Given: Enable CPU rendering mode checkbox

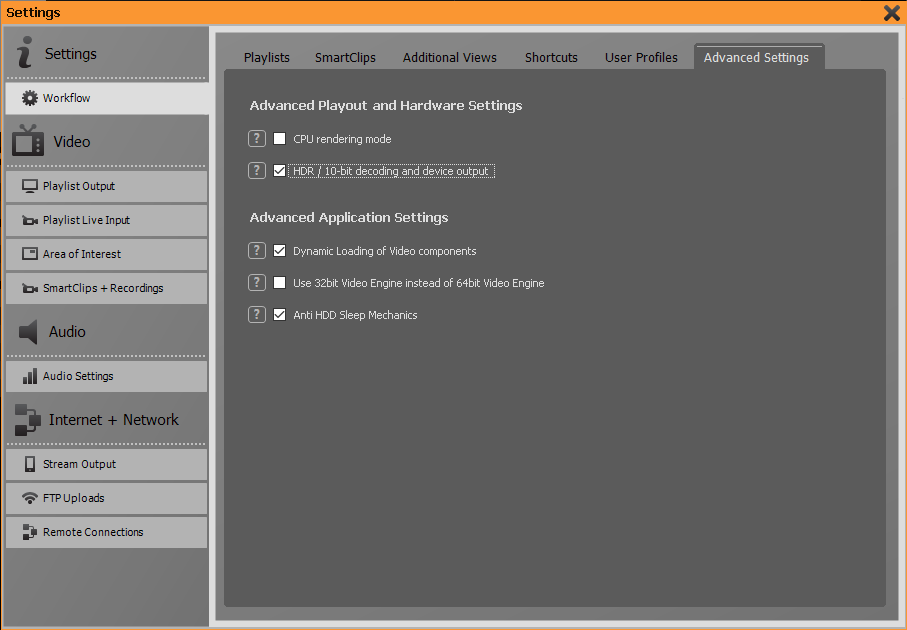Looking at the screenshot, I should [279, 139].
